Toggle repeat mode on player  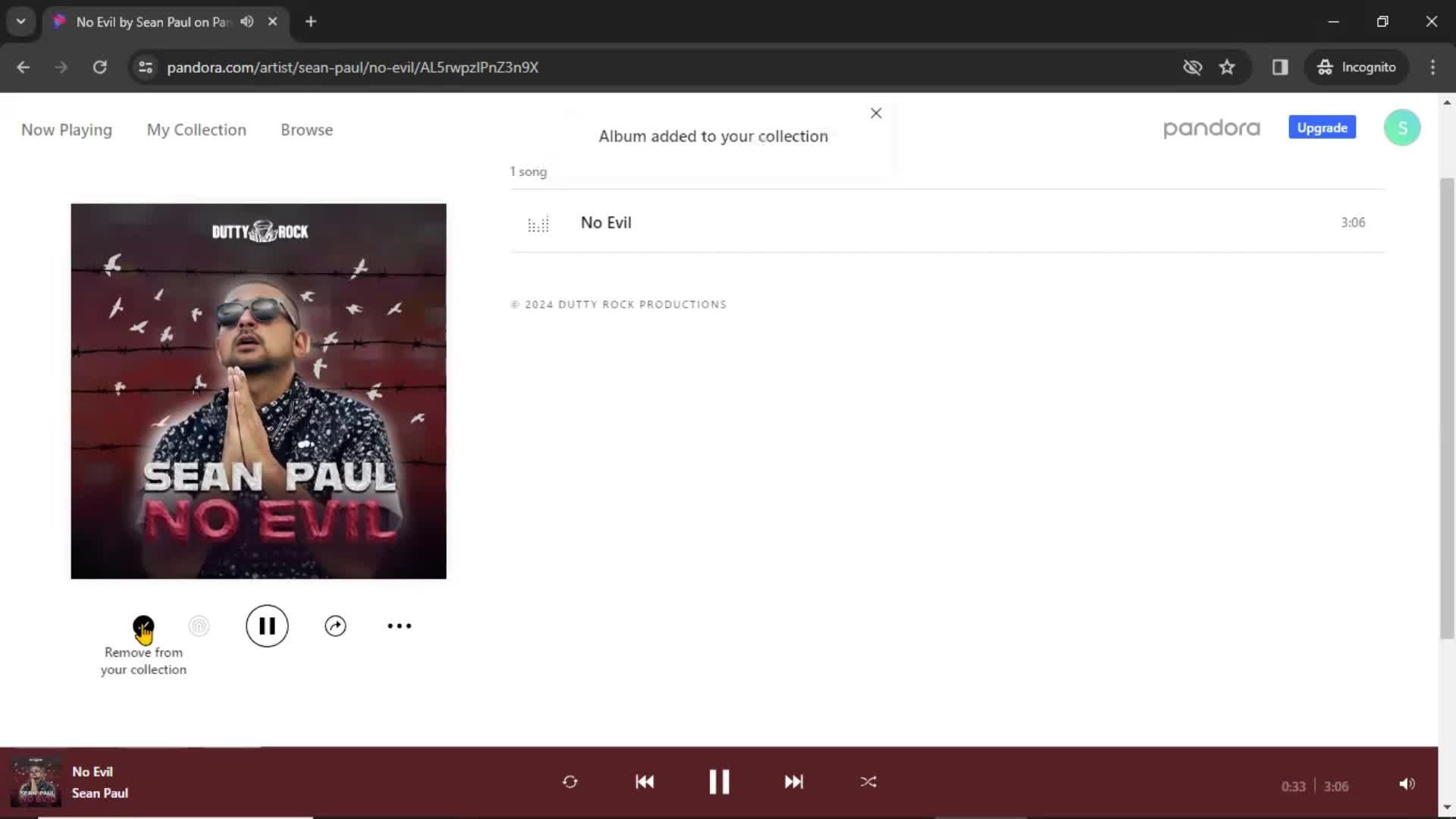[570, 782]
